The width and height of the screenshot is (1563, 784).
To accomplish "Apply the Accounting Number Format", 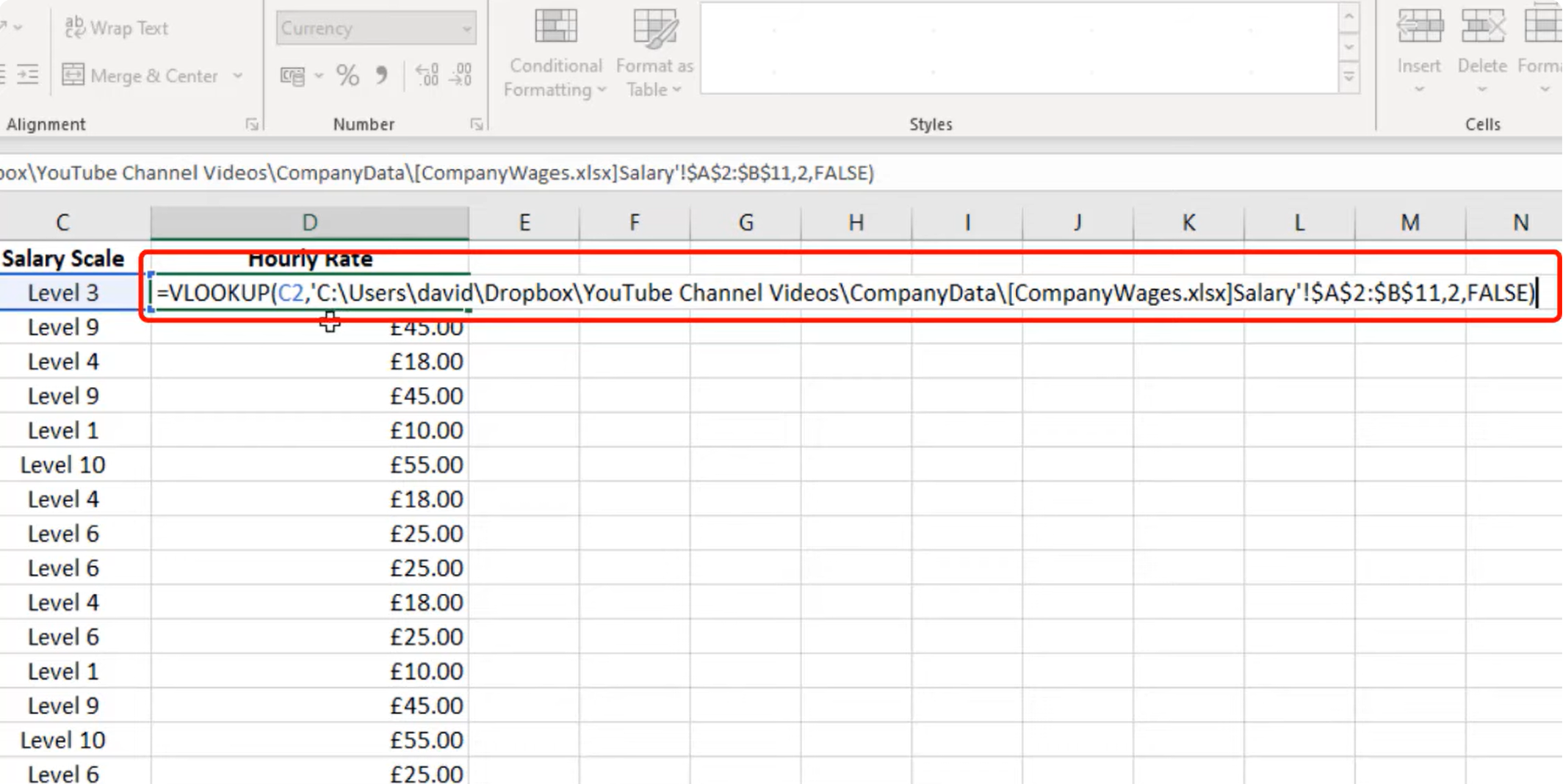I will (x=293, y=76).
